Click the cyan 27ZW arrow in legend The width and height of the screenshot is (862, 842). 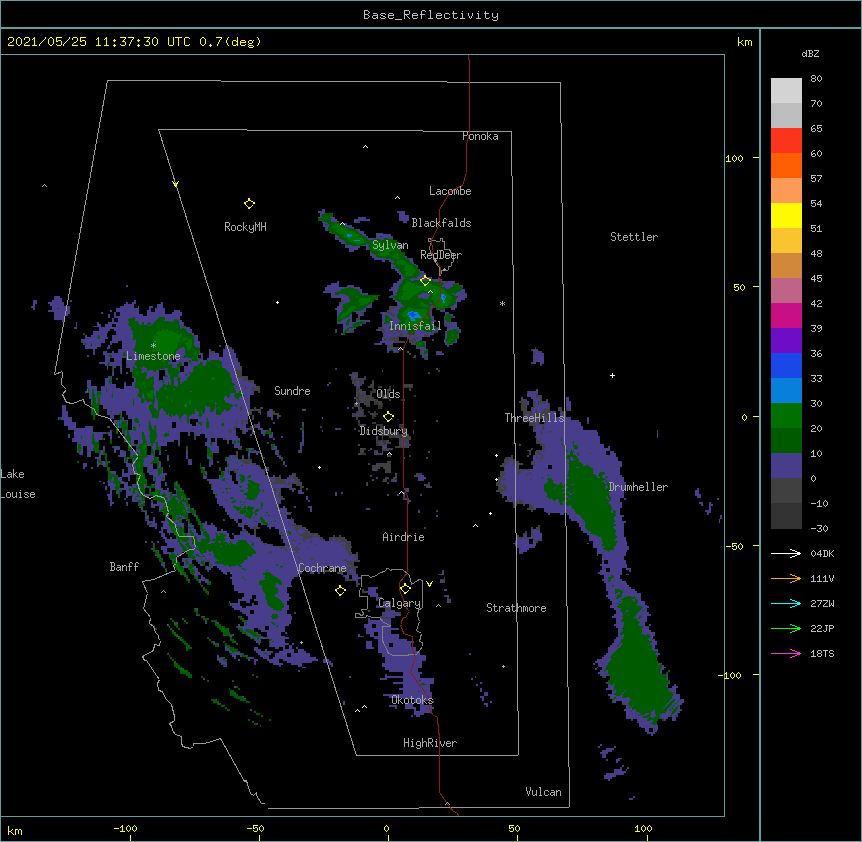tap(786, 603)
